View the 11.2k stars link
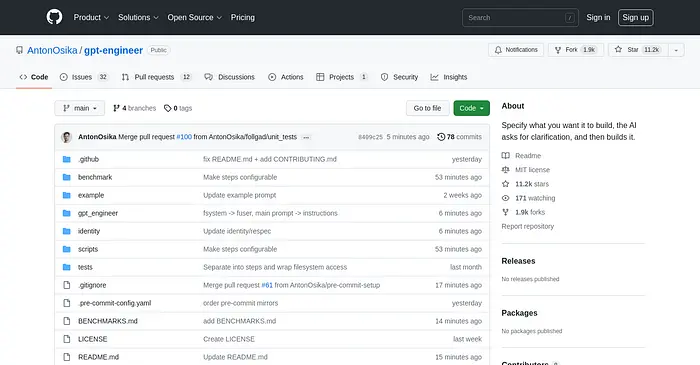The height and width of the screenshot is (365, 700). click(x=525, y=184)
